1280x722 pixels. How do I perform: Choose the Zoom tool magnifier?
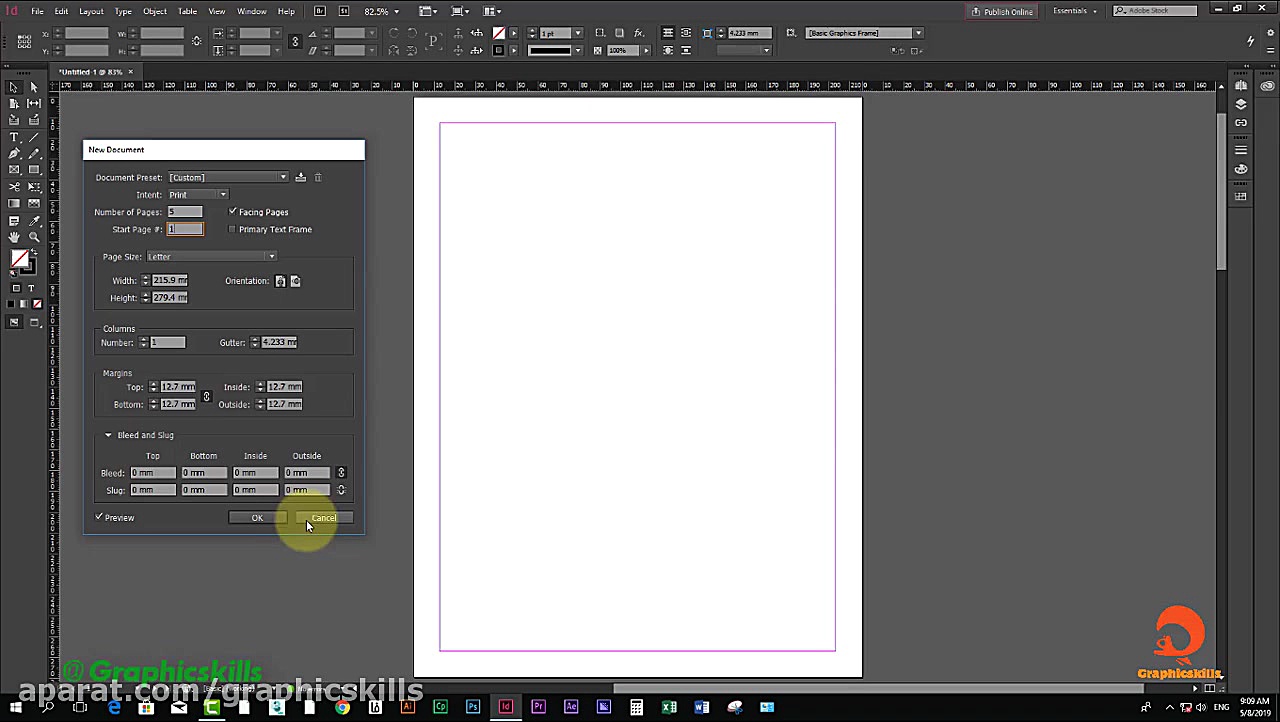34,237
